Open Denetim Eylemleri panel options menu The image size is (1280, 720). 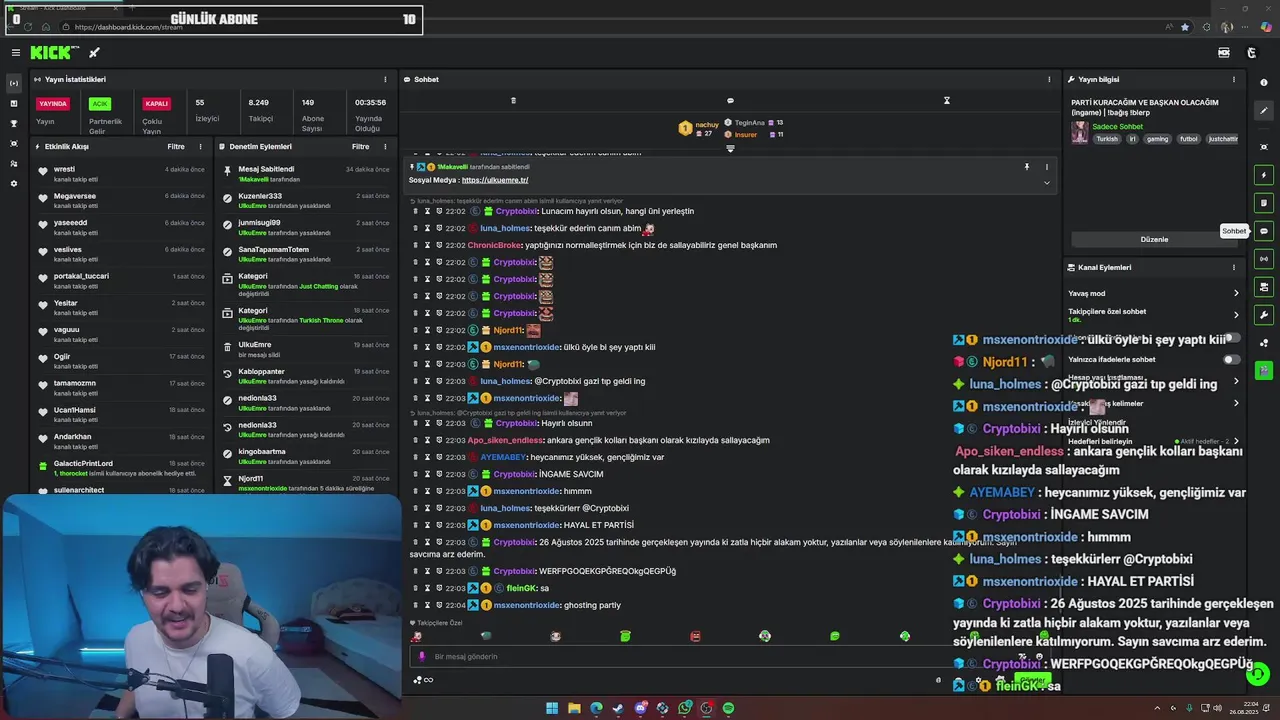tap(385, 146)
